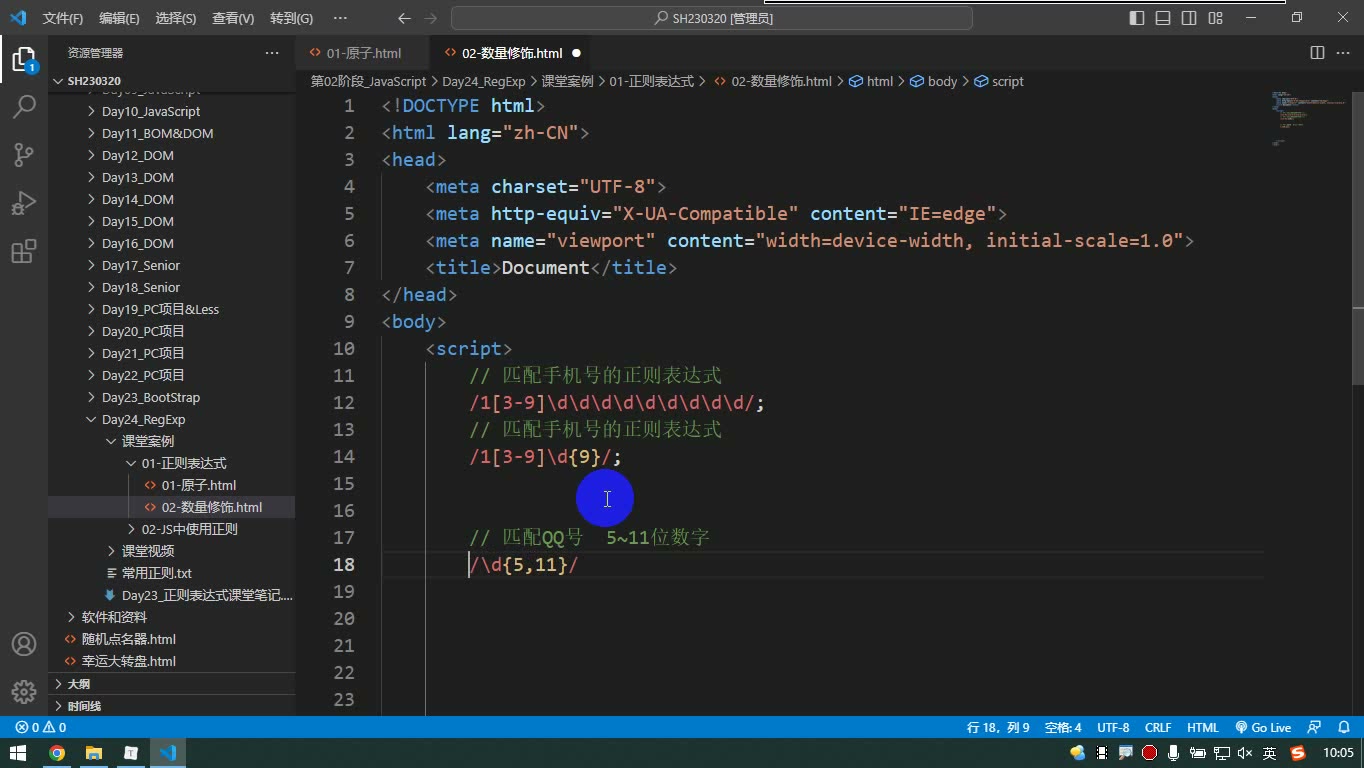Click Go Live in status bar
Viewport: 1364px width, 768px height.
(1263, 728)
